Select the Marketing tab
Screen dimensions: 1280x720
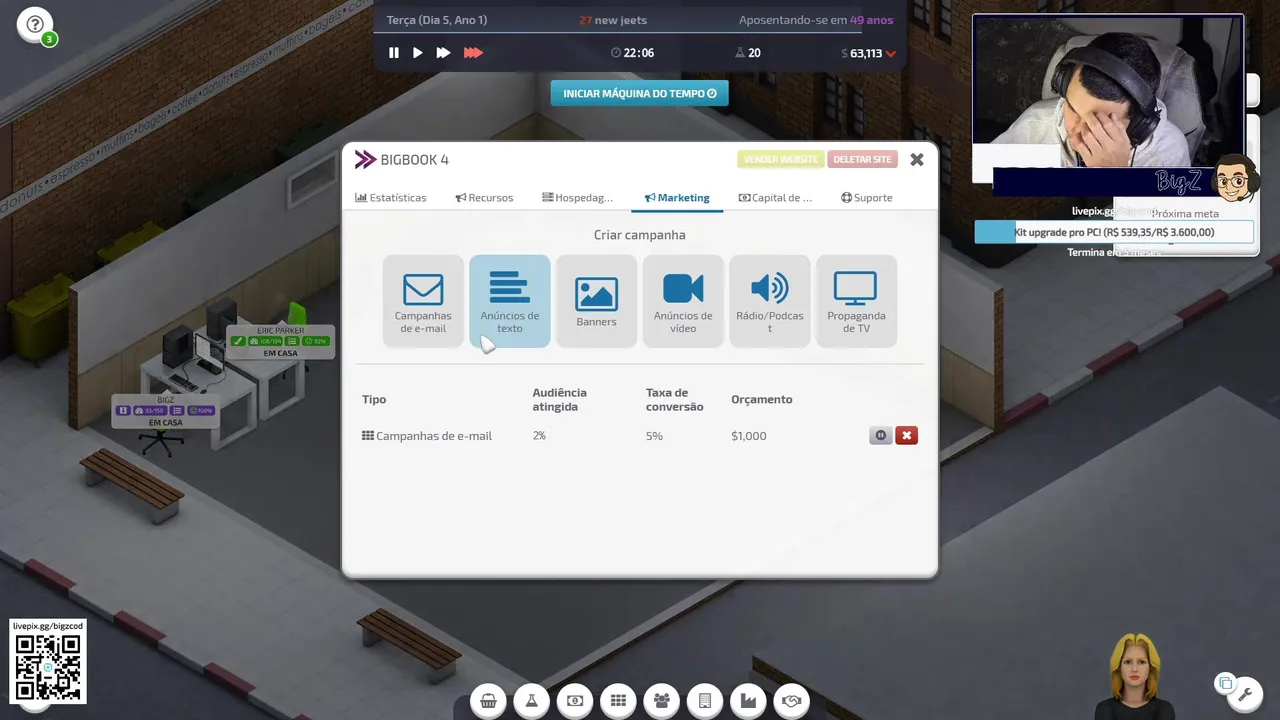click(x=677, y=198)
